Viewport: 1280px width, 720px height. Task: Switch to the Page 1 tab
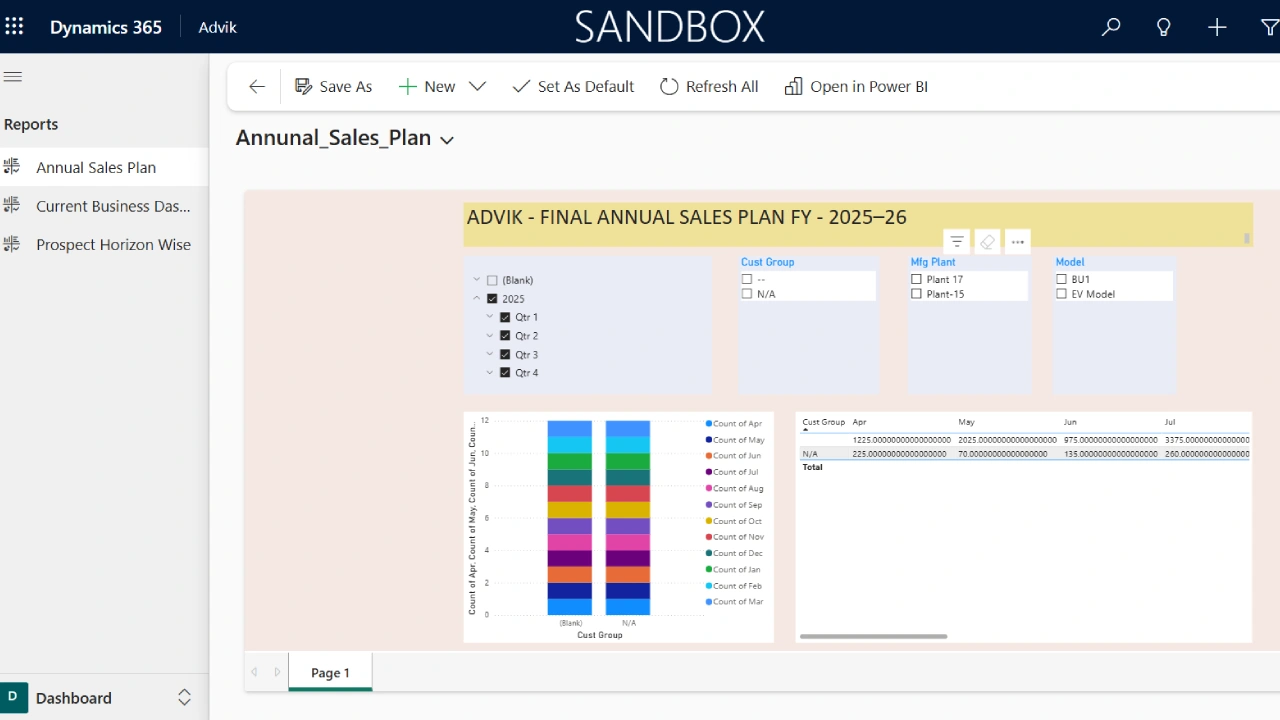pos(330,673)
